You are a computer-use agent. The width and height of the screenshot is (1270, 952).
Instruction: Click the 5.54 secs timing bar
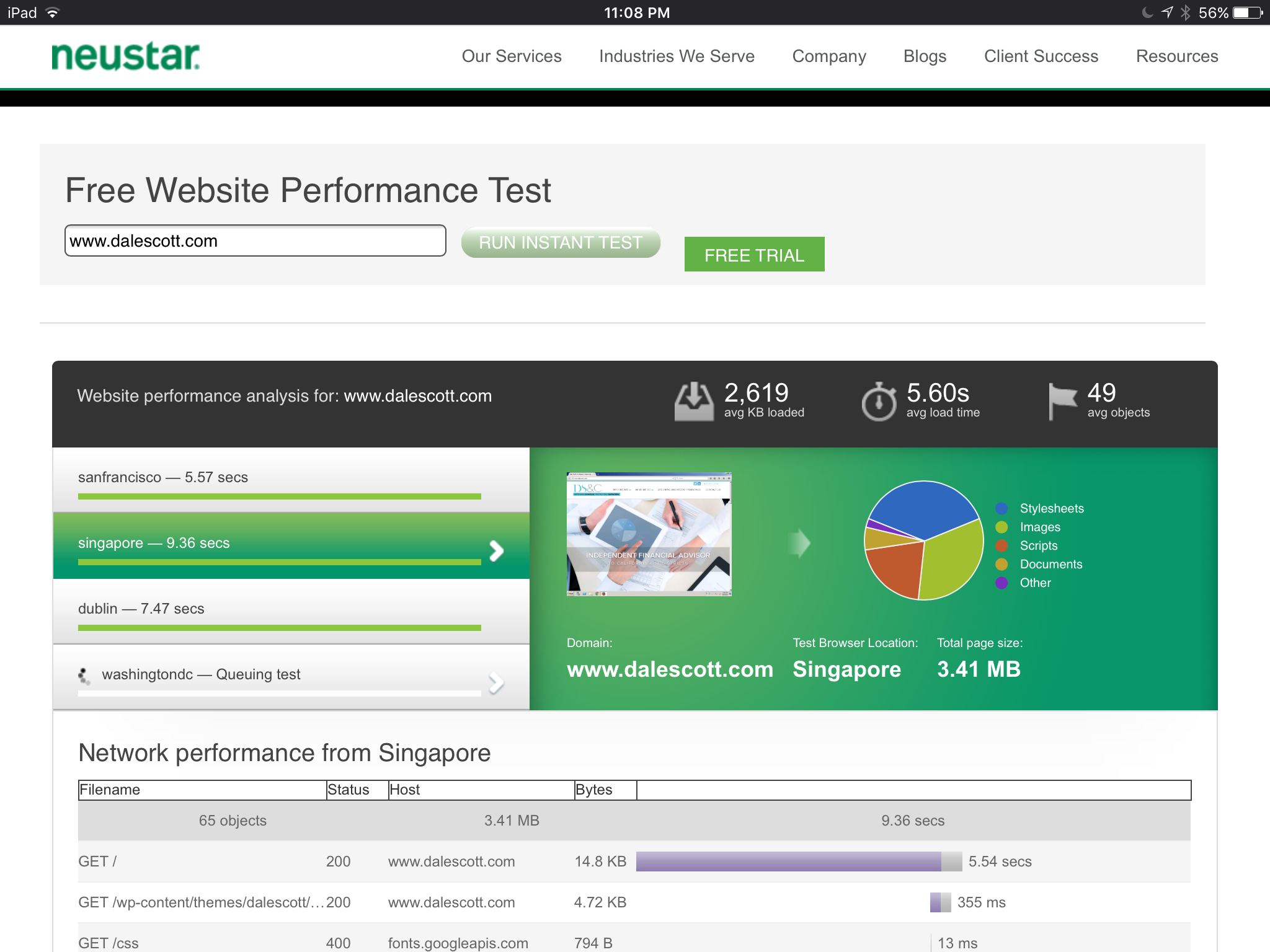799,862
